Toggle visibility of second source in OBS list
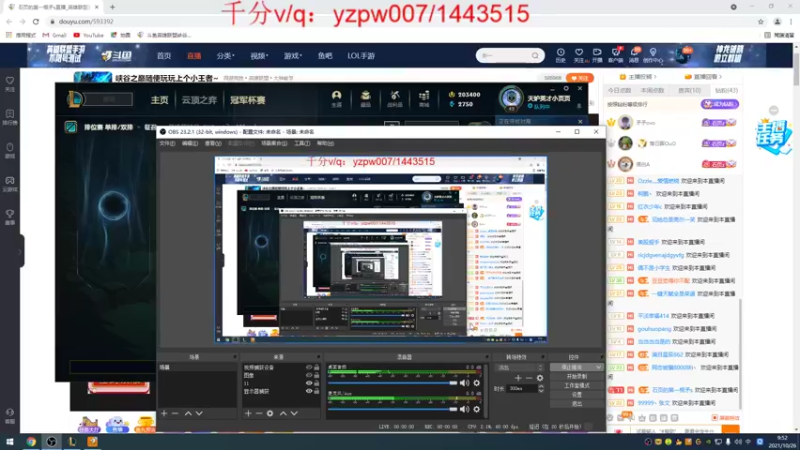This screenshot has width=800, height=450. click(309, 375)
